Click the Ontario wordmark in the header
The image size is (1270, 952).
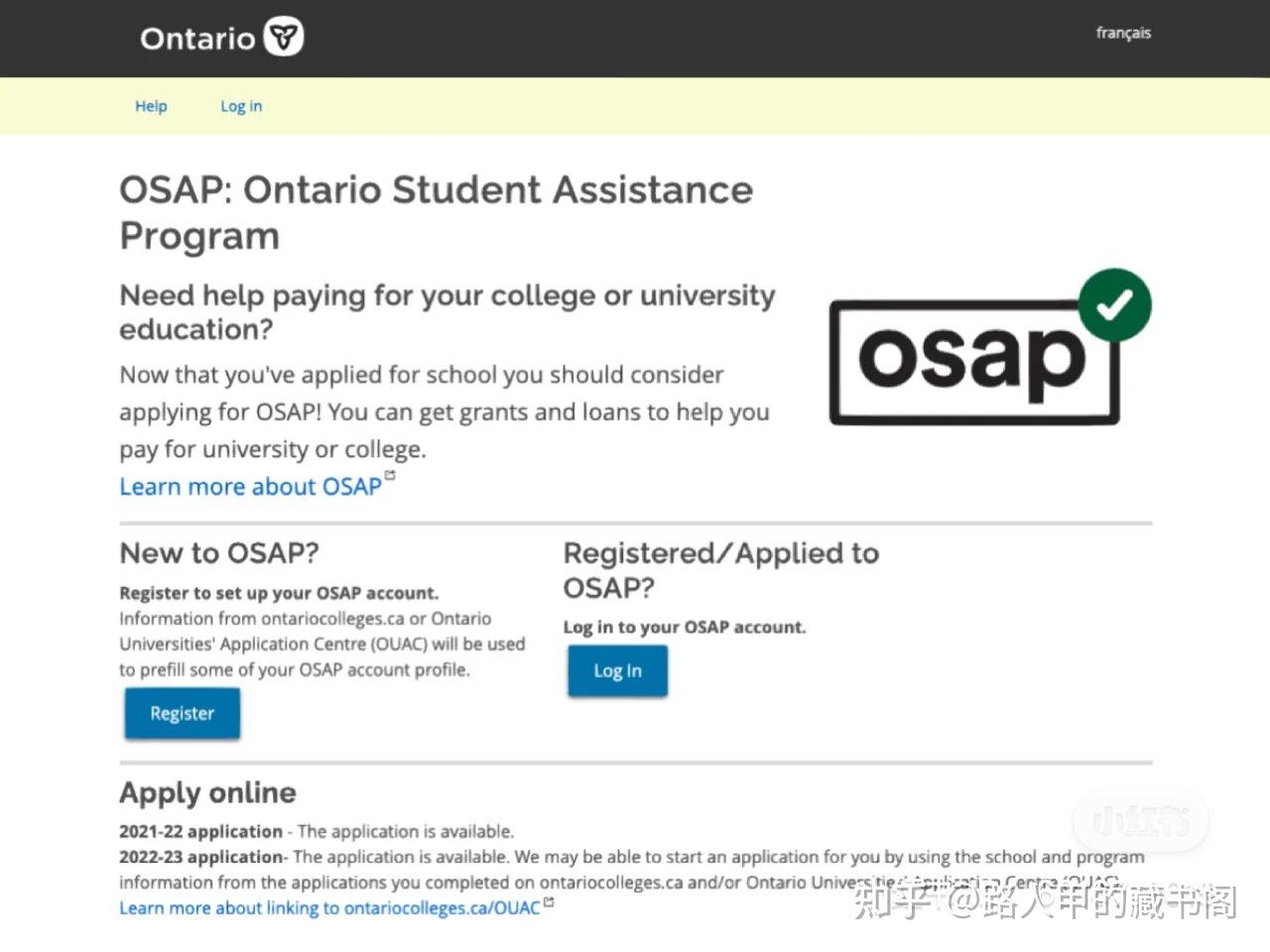click(198, 39)
